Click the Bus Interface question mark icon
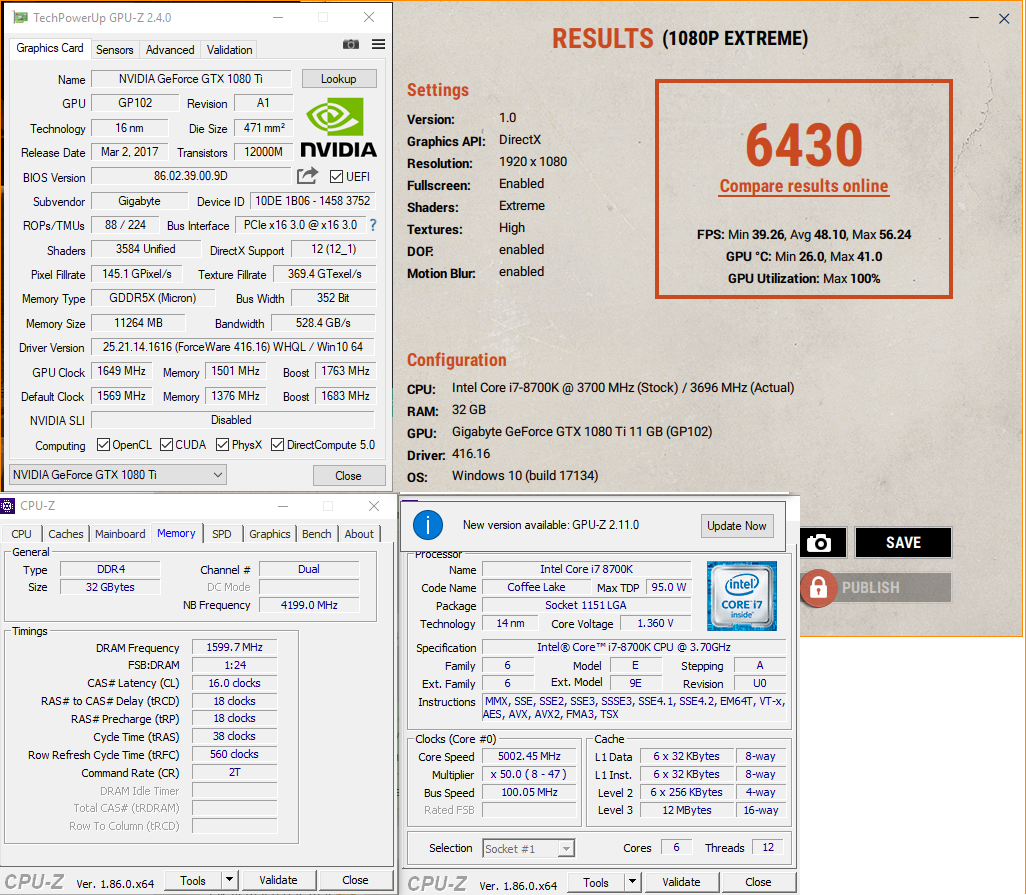 (373, 225)
